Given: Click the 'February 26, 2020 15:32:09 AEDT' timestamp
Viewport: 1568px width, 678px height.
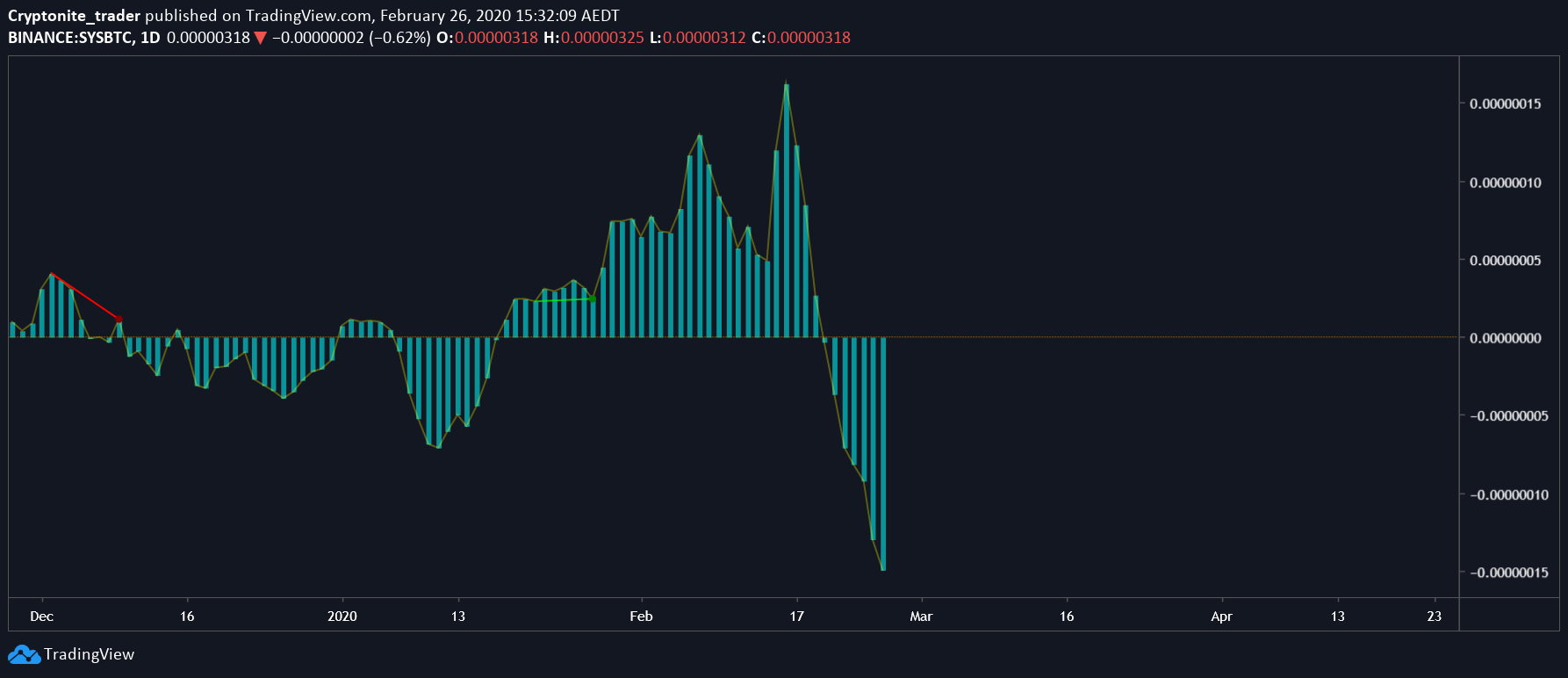Looking at the screenshot, I should [500, 16].
